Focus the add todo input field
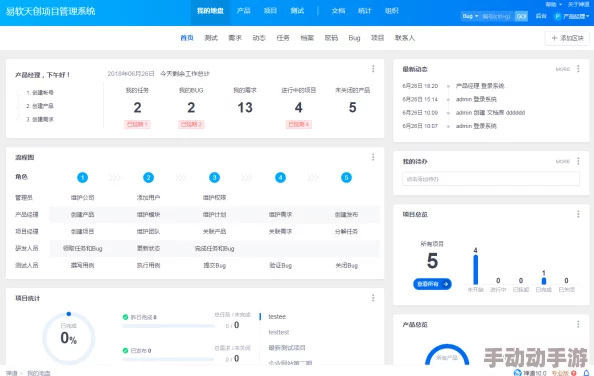The image size is (594, 376). tap(491, 179)
